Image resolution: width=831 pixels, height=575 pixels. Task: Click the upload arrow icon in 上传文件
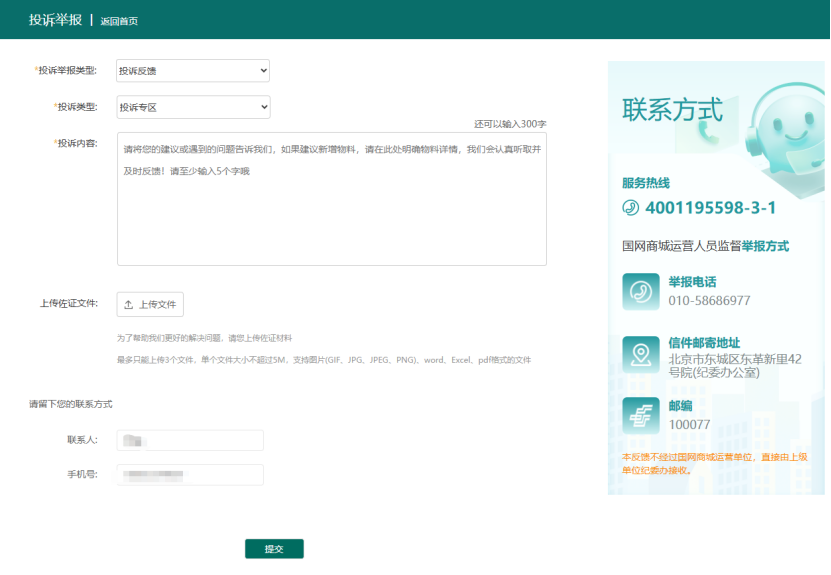coord(128,305)
